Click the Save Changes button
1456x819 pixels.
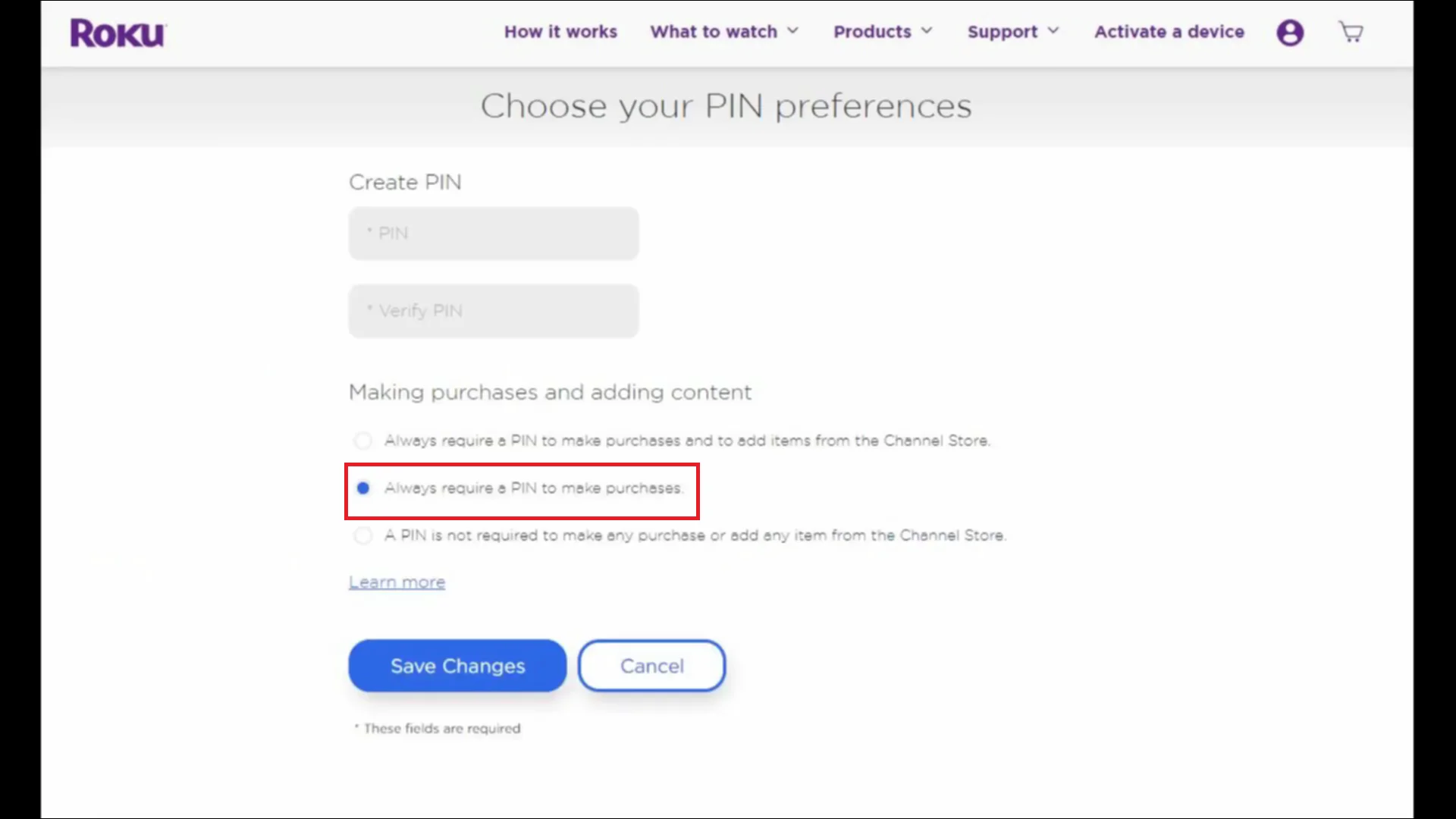coord(457,666)
